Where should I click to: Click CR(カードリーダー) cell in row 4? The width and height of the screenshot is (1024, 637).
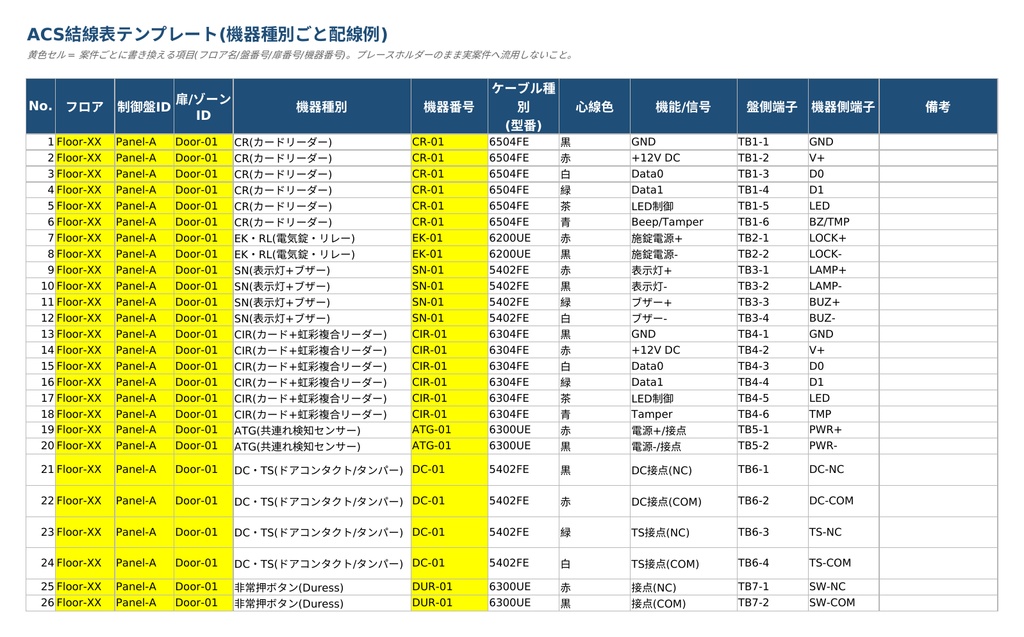tap(322, 190)
